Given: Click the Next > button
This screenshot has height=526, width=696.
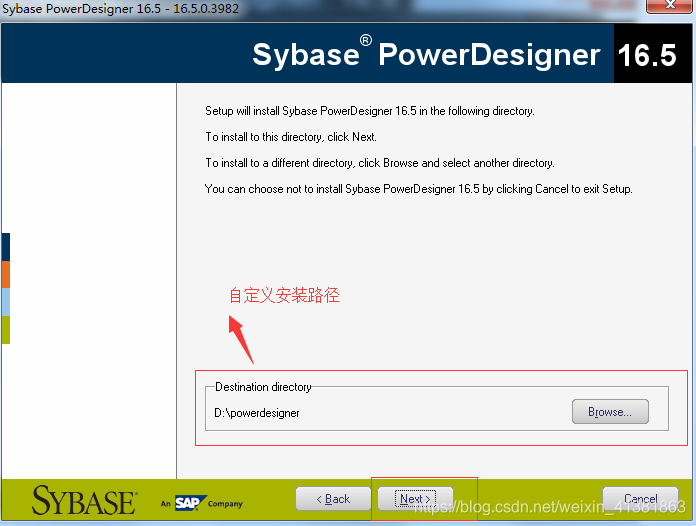Looking at the screenshot, I should point(415,498).
